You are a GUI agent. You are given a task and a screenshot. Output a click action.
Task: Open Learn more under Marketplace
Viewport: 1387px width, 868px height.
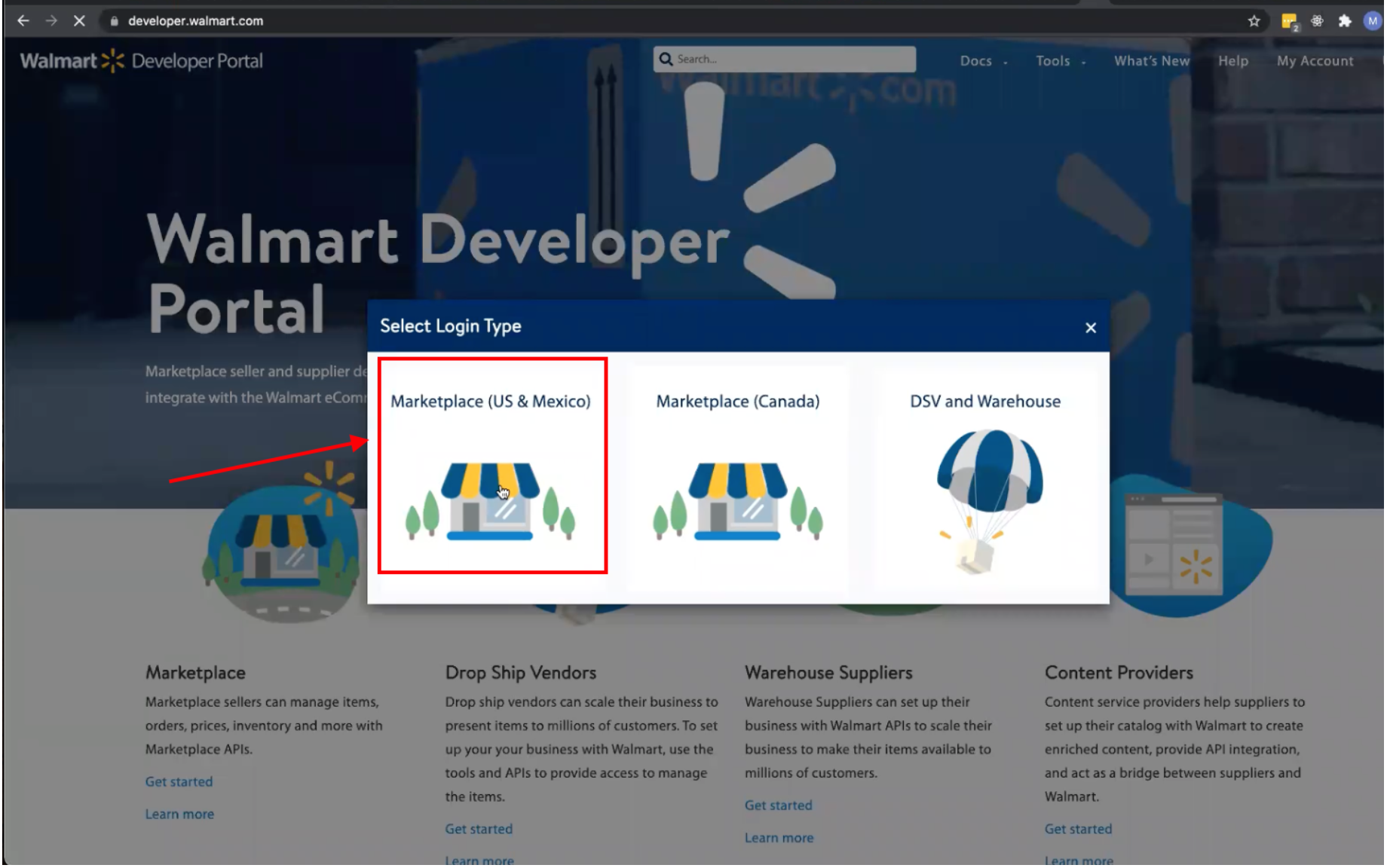tap(179, 815)
